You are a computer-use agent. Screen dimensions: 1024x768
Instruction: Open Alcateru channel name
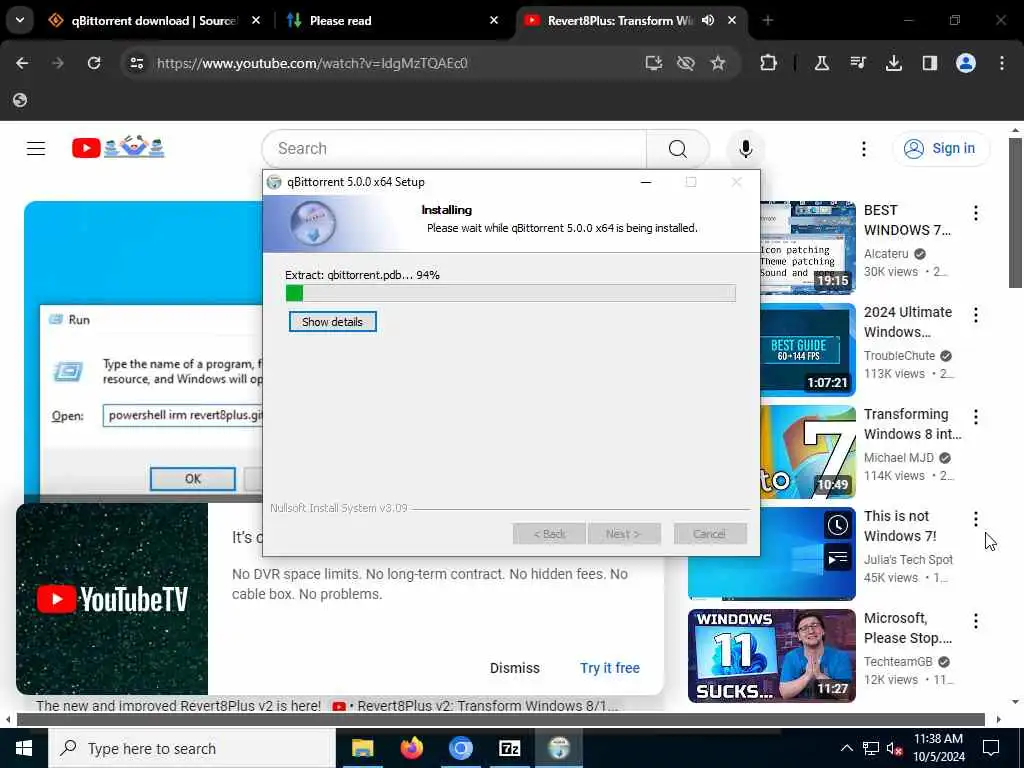coord(886,254)
